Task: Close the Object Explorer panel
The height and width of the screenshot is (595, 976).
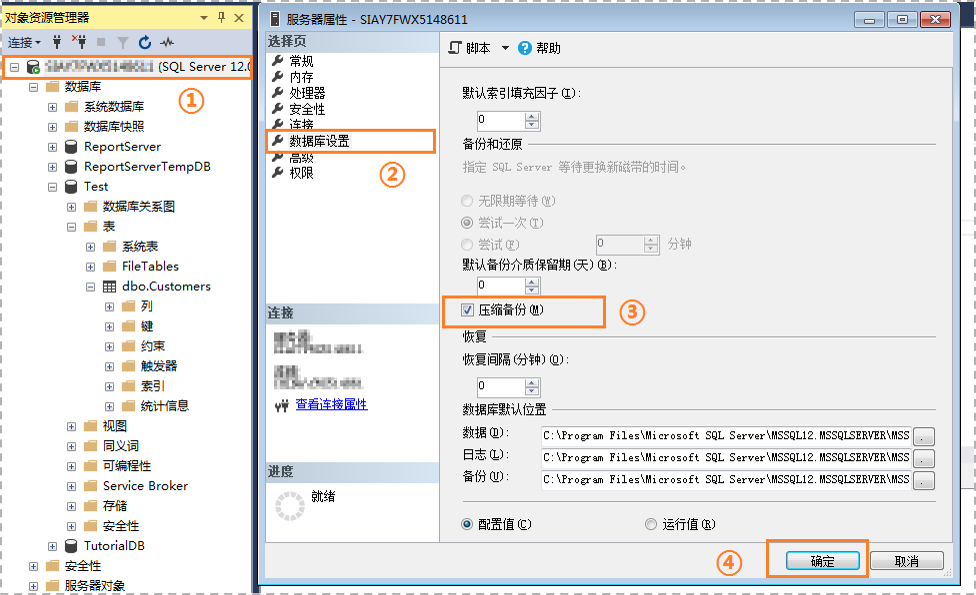Action: 239,17
